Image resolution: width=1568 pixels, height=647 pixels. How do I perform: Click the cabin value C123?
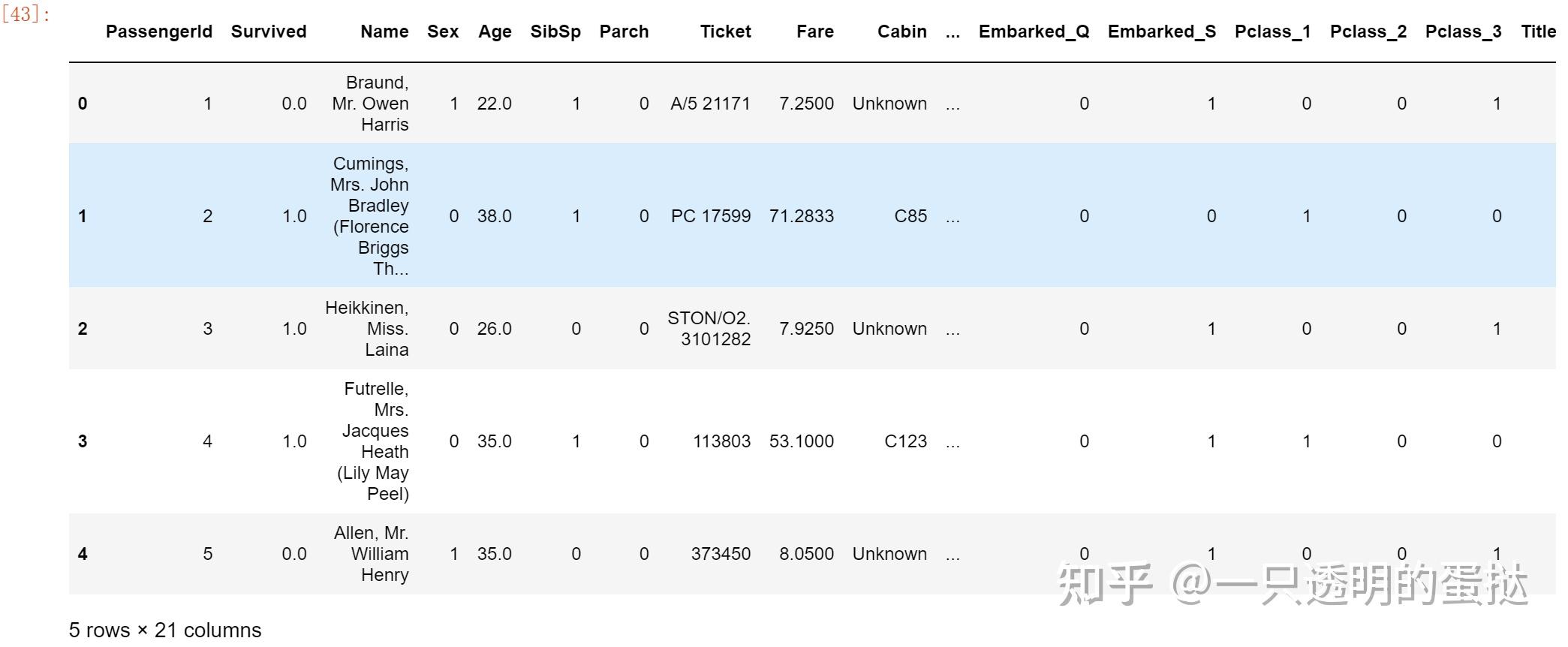(x=906, y=441)
